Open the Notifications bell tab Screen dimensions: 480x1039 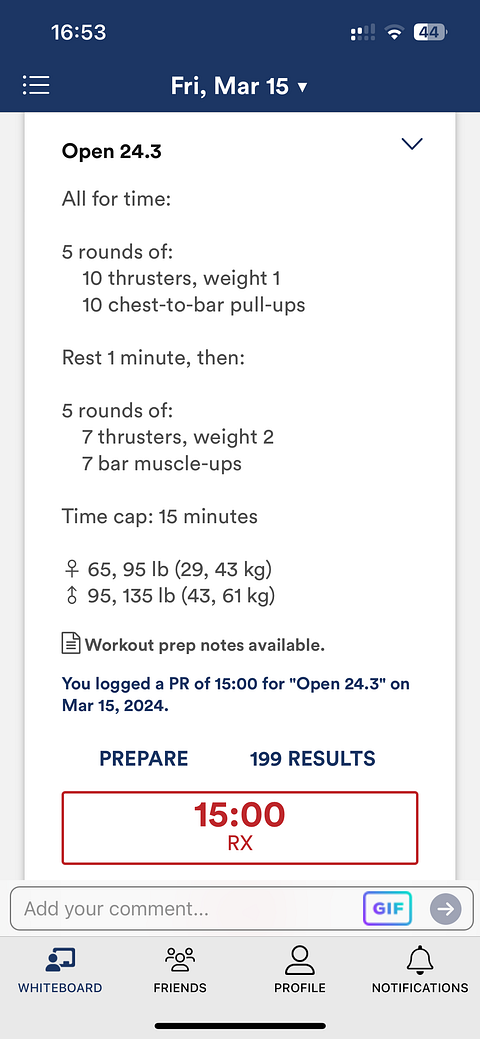420,969
